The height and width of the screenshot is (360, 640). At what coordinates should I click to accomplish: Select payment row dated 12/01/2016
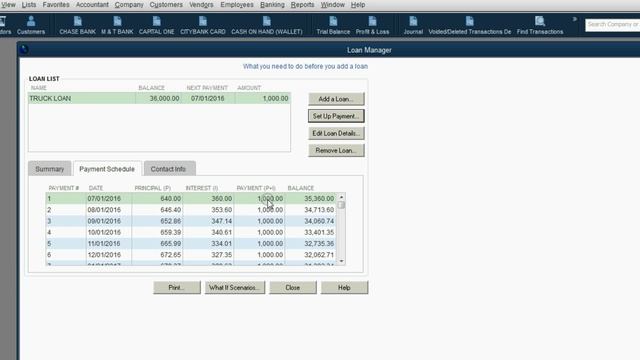[x=191, y=255]
